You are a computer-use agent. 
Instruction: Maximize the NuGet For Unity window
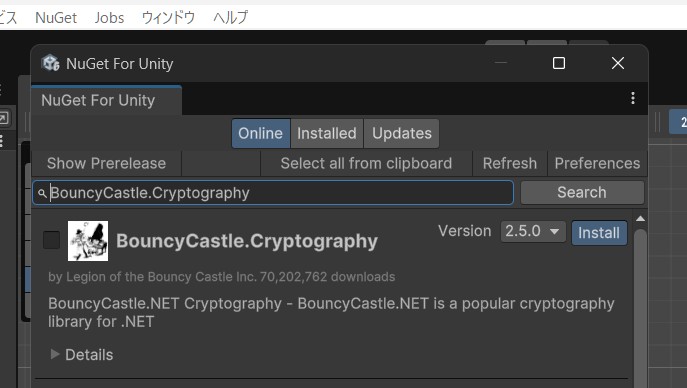559,63
